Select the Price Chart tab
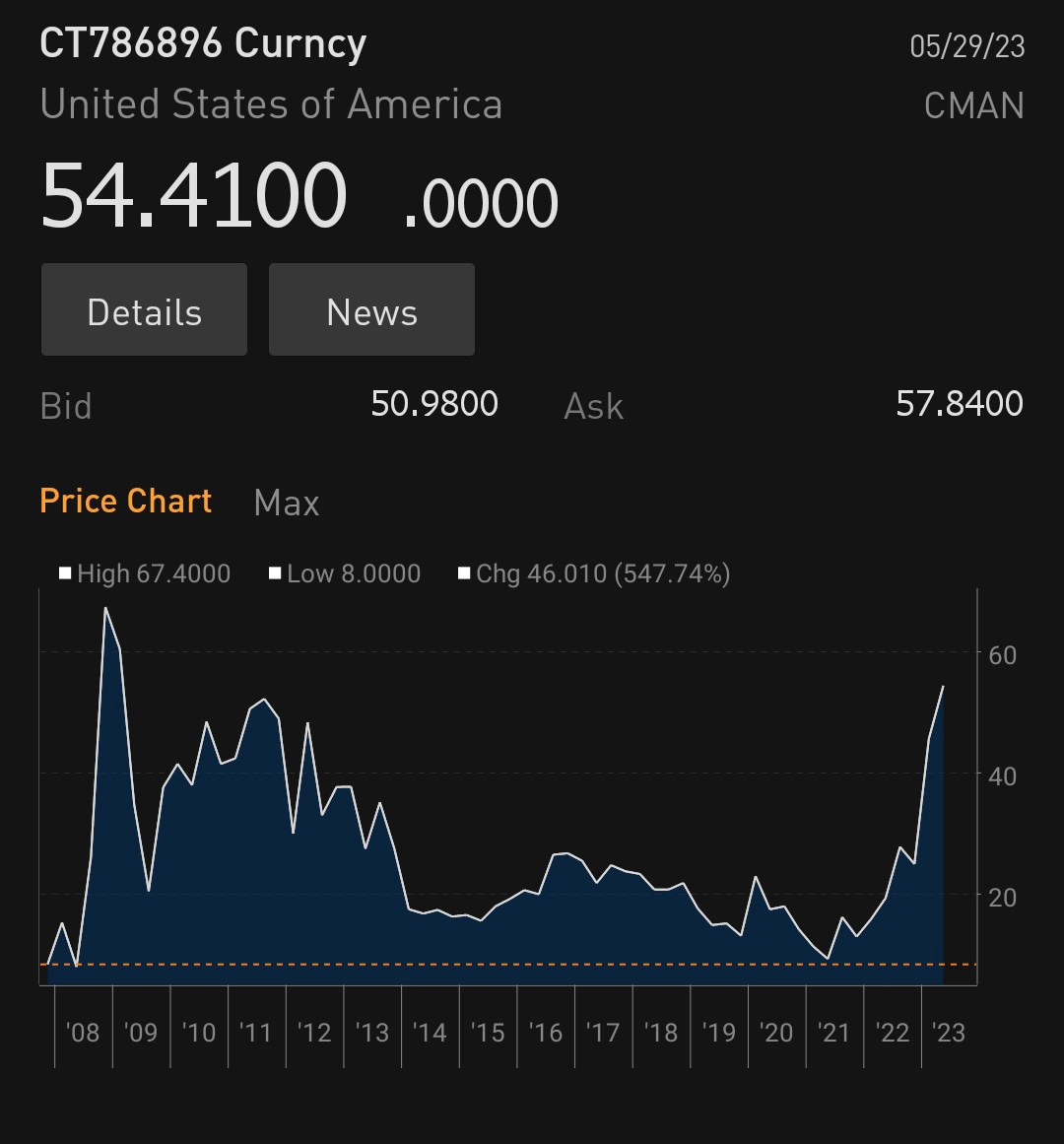The height and width of the screenshot is (1144, 1064). pos(126,502)
